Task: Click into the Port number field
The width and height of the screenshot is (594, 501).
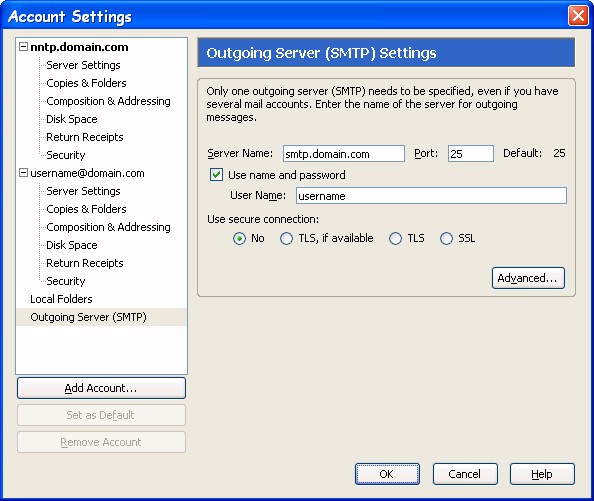Action: tap(471, 154)
